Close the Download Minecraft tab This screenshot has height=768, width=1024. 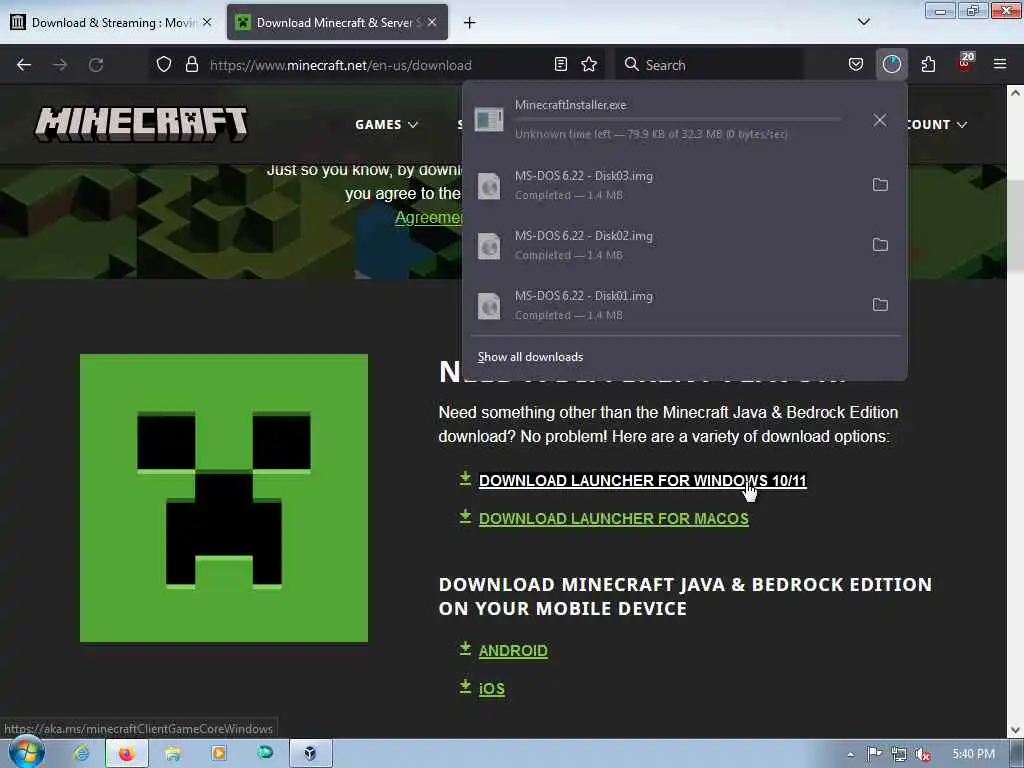pyautogui.click(x=432, y=22)
